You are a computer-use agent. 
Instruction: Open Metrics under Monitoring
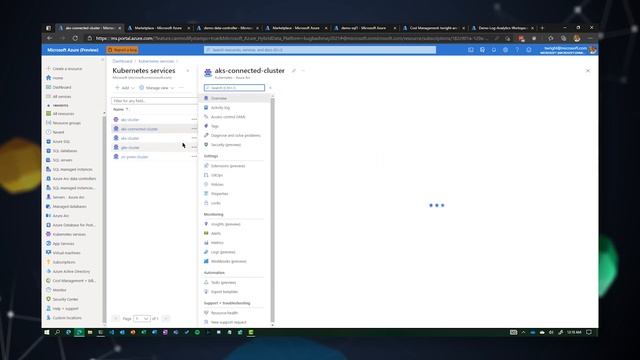(217, 243)
